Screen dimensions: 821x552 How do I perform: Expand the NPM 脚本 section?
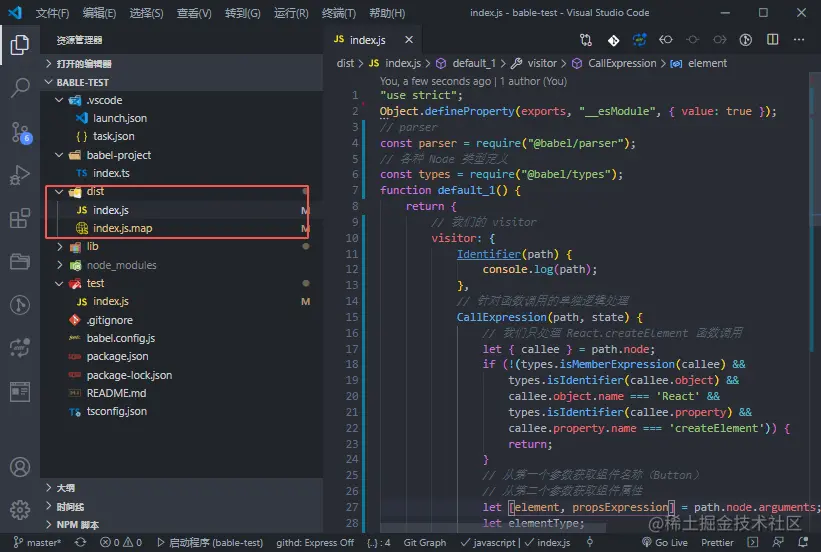click(182, 524)
